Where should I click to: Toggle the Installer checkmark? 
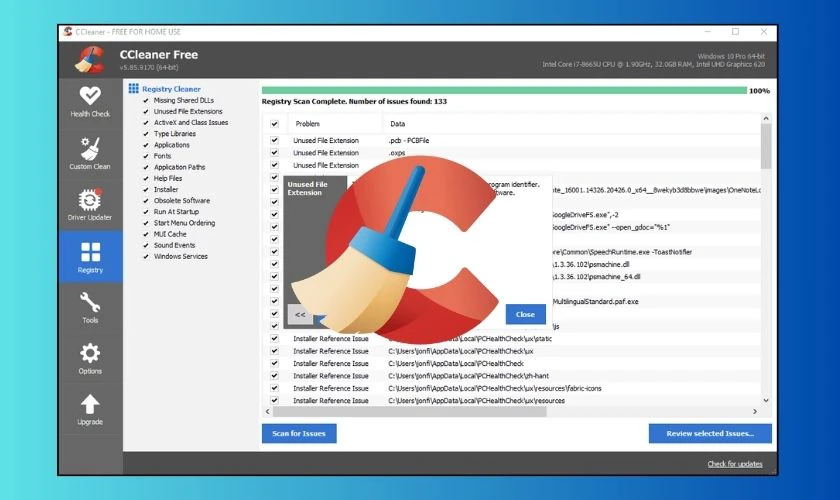tap(146, 190)
